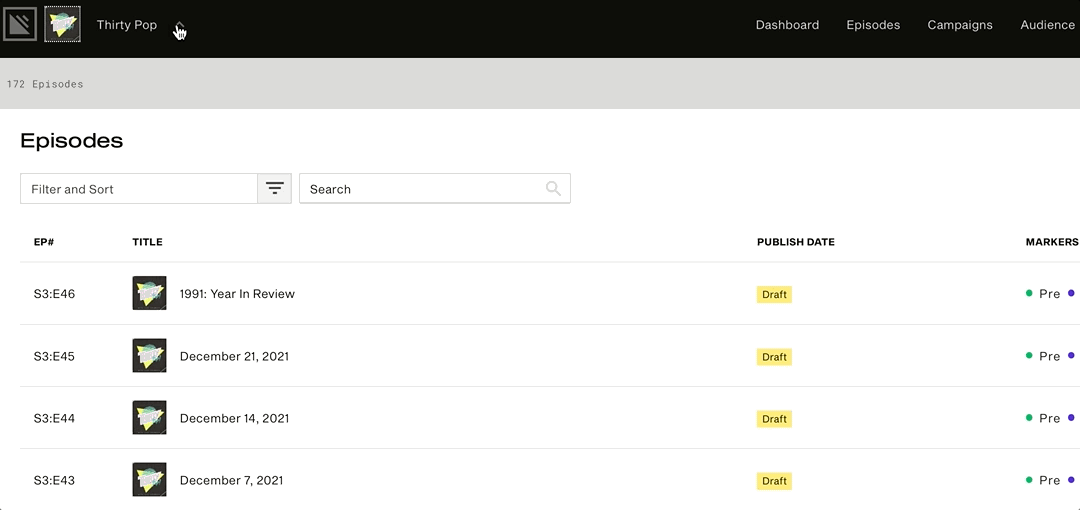
Task: Click artwork thumbnail for 1991: Year In Review
Action: point(149,293)
